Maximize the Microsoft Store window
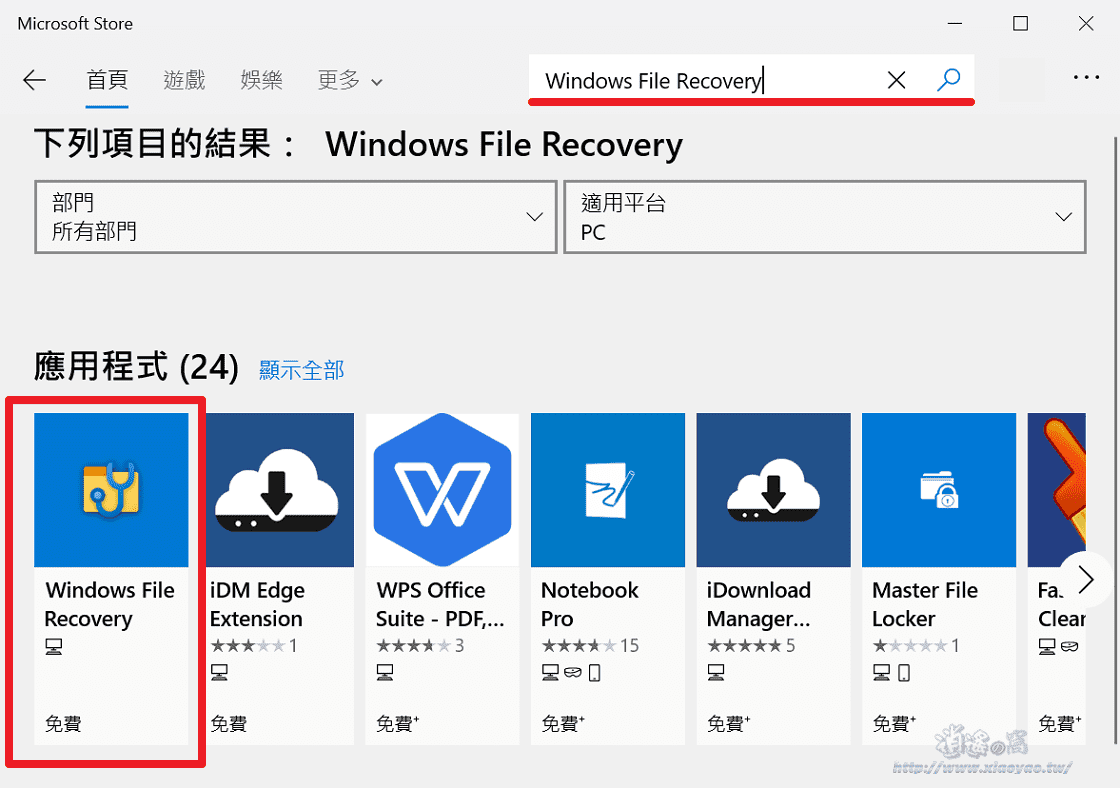The height and width of the screenshot is (788, 1120). [x=1021, y=24]
